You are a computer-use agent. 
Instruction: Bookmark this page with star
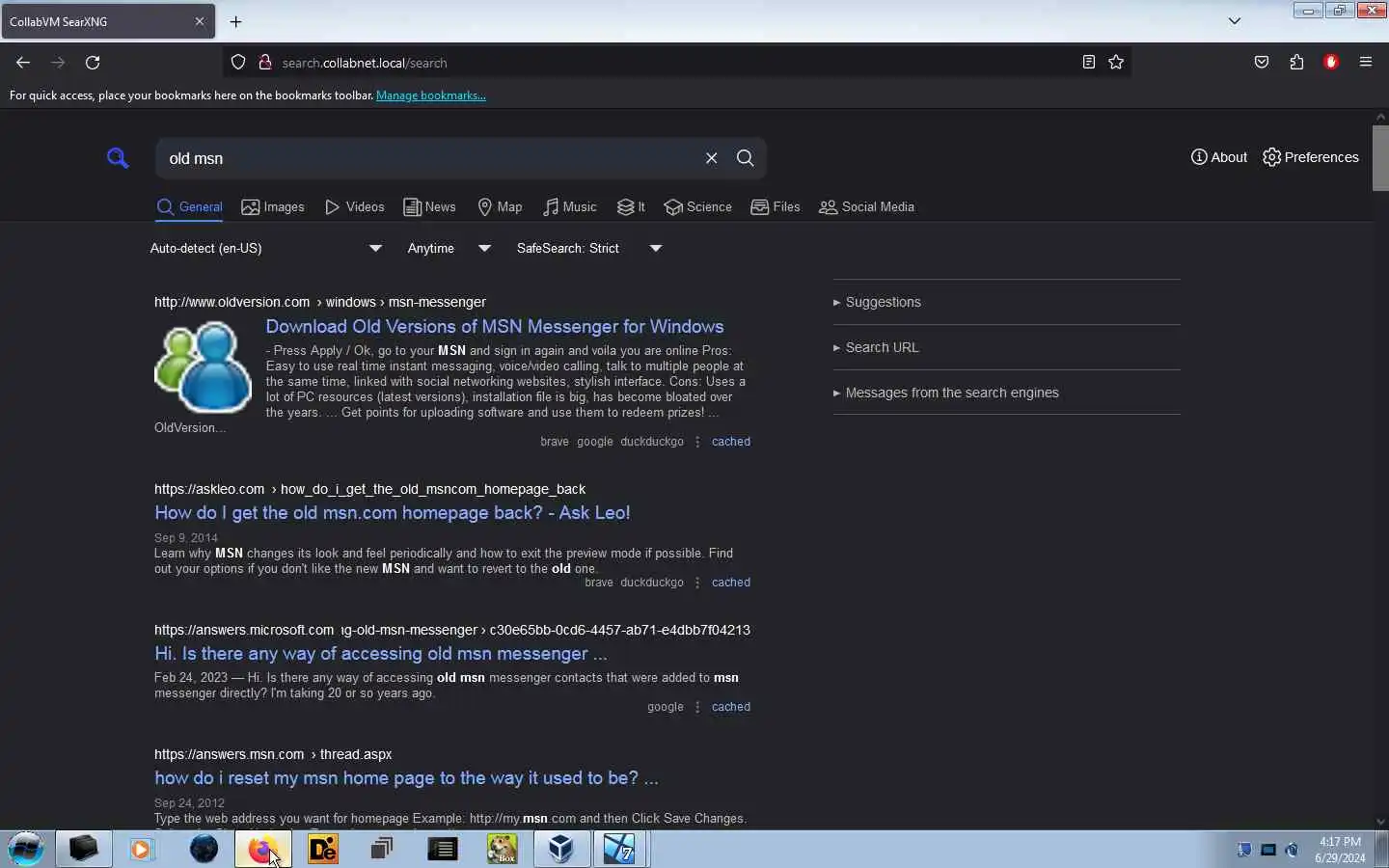click(x=1116, y=63)
